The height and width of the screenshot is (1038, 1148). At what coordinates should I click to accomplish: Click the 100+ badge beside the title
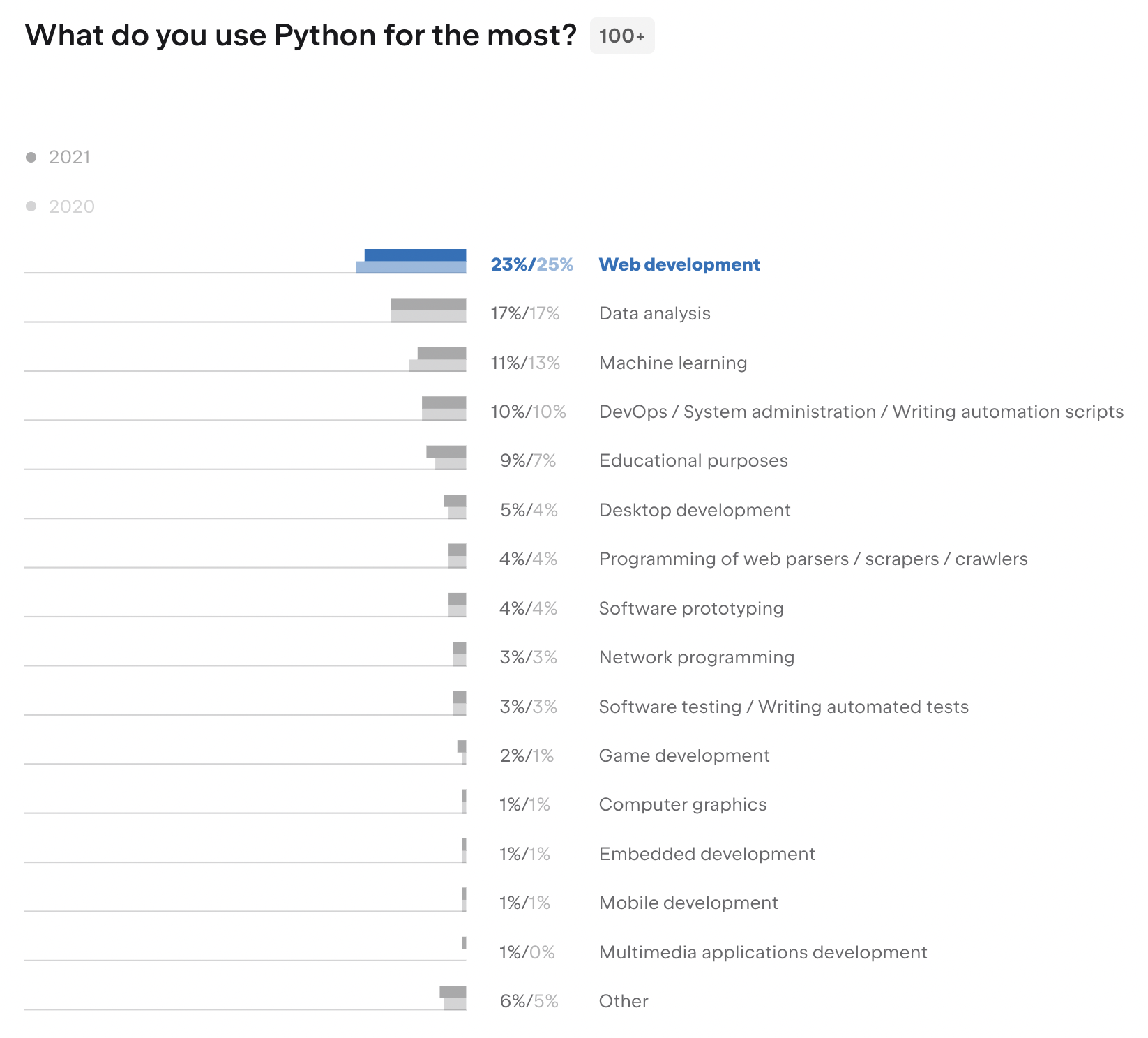(x=622, y=36)
